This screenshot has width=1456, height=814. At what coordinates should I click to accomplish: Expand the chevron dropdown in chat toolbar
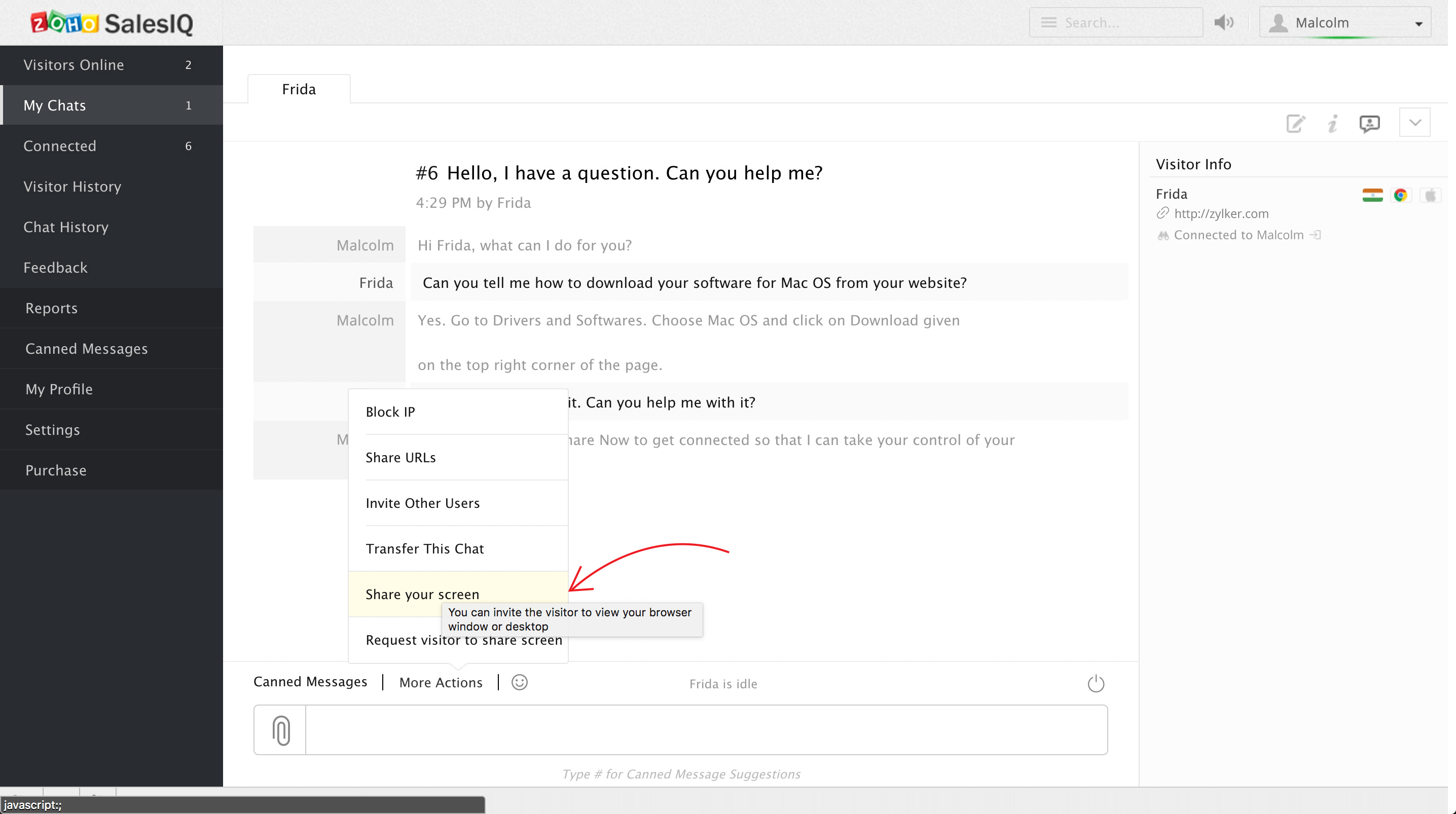[1415, 123]
